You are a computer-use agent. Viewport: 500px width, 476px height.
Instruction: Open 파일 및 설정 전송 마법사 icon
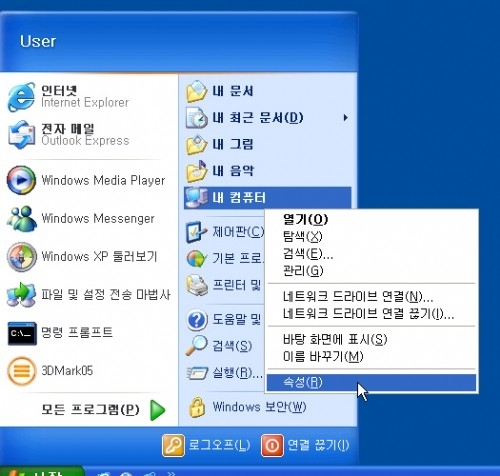21,295
